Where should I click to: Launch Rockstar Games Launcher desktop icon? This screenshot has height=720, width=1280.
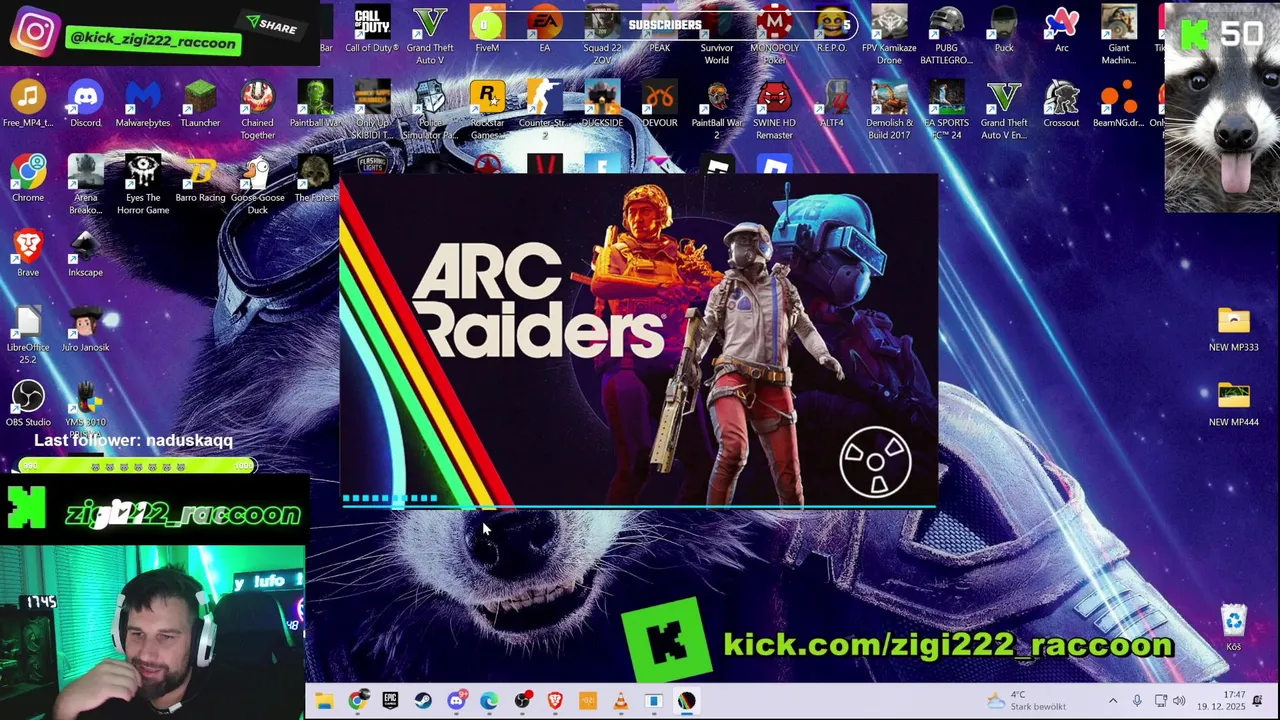click(487, 111)
